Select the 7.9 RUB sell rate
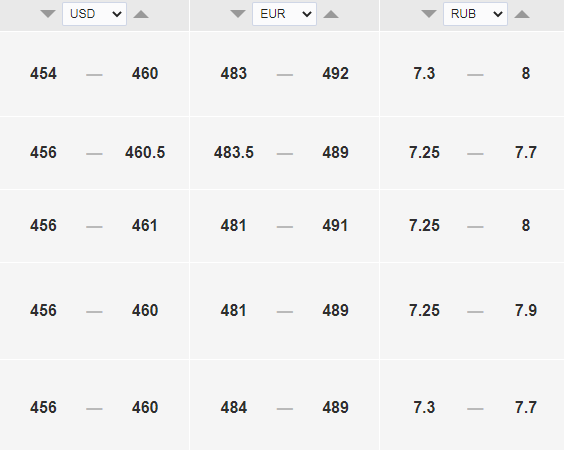This screenshot has width=564, height=450. tap(526, 310)
